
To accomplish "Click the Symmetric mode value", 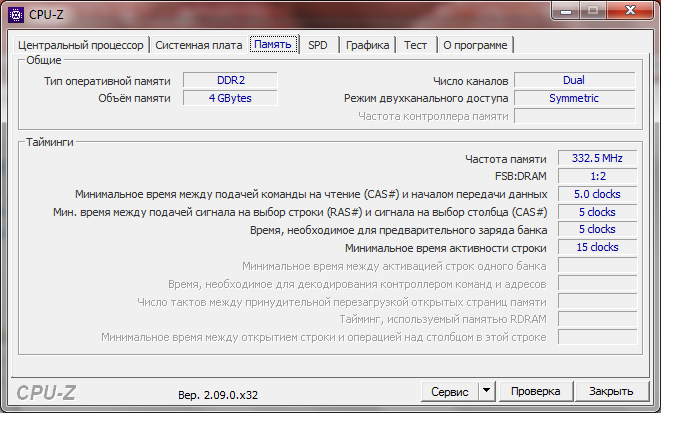I will point(574,98).
